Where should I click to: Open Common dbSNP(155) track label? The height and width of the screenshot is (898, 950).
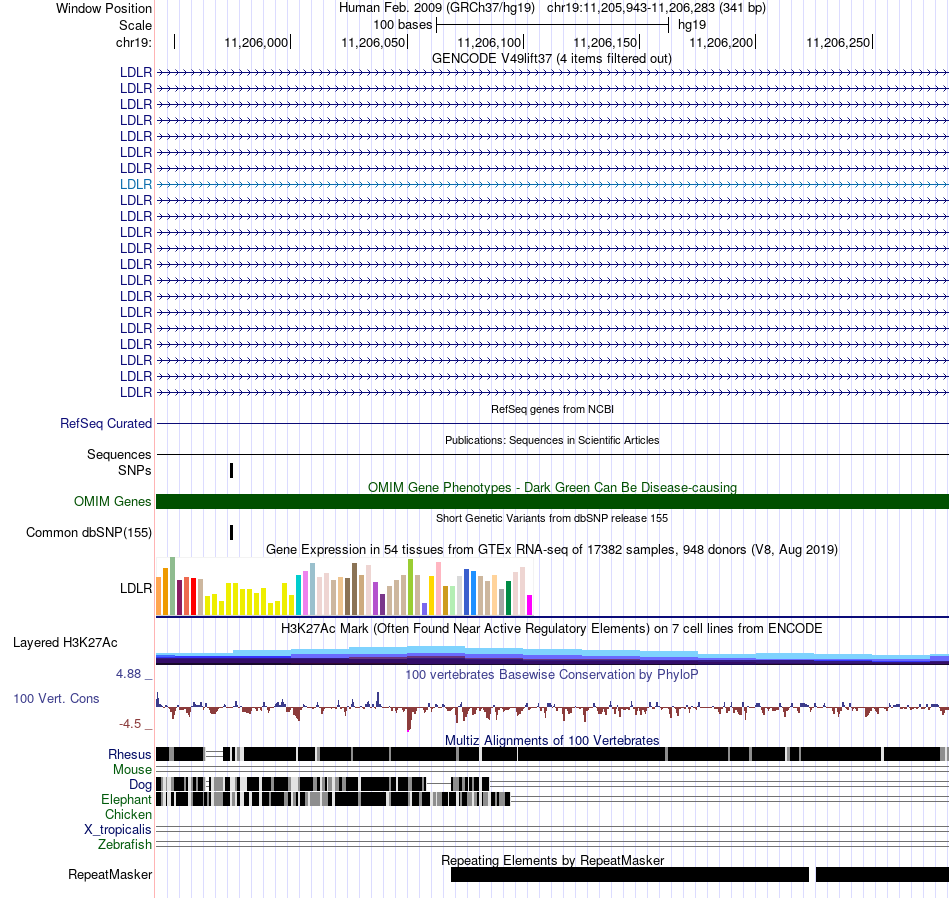pos(89,533)
